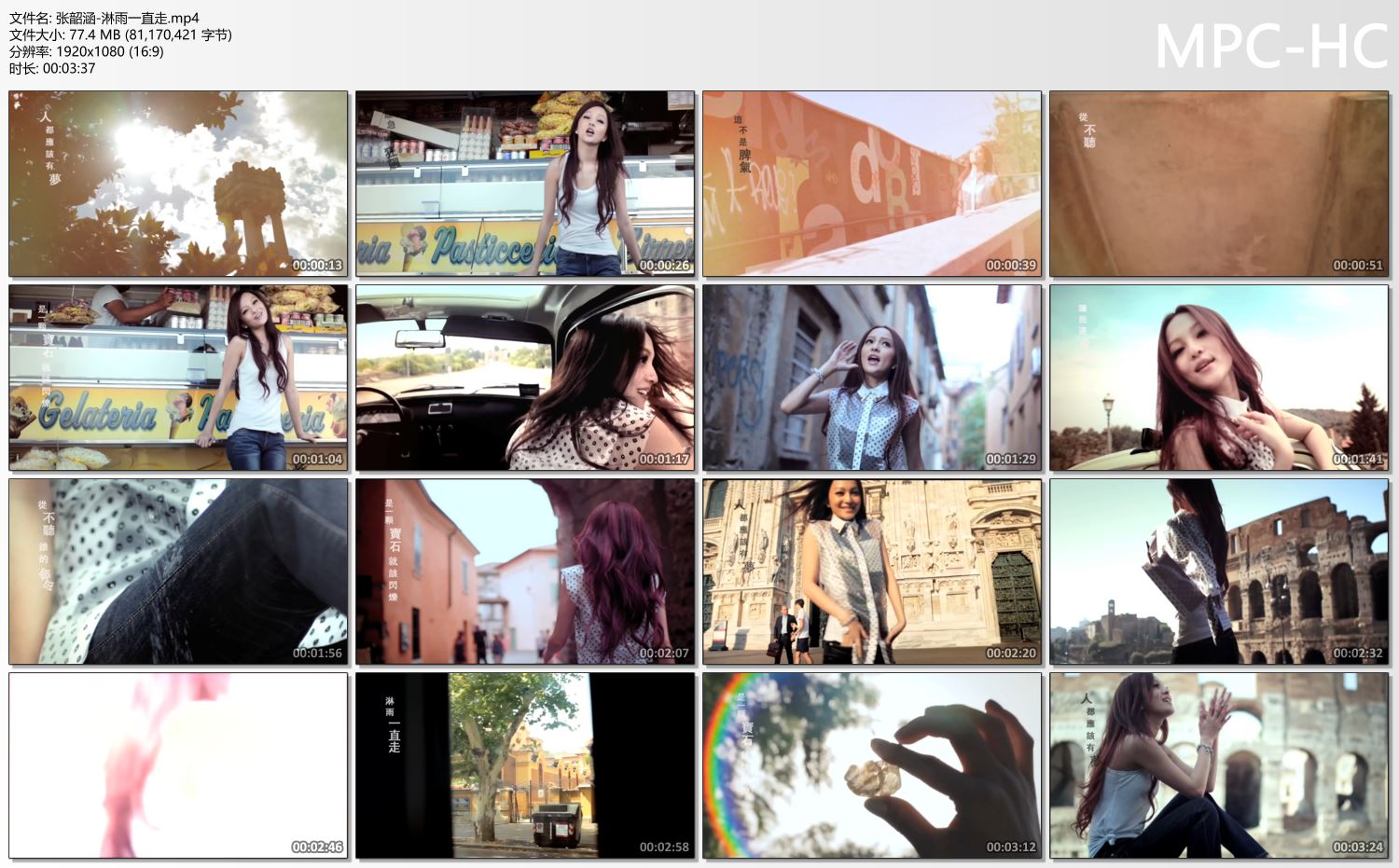
Task: Click the MPC-HC logo watermark
Action: coord(1271,47)
